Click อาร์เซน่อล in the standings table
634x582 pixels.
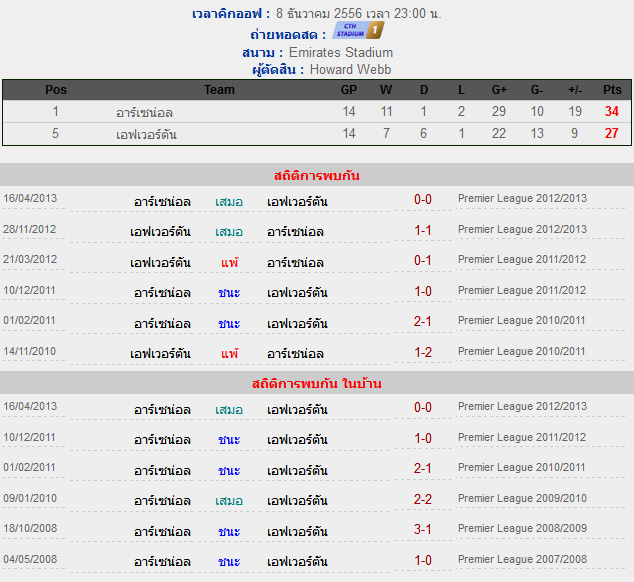tap(144, 112)
